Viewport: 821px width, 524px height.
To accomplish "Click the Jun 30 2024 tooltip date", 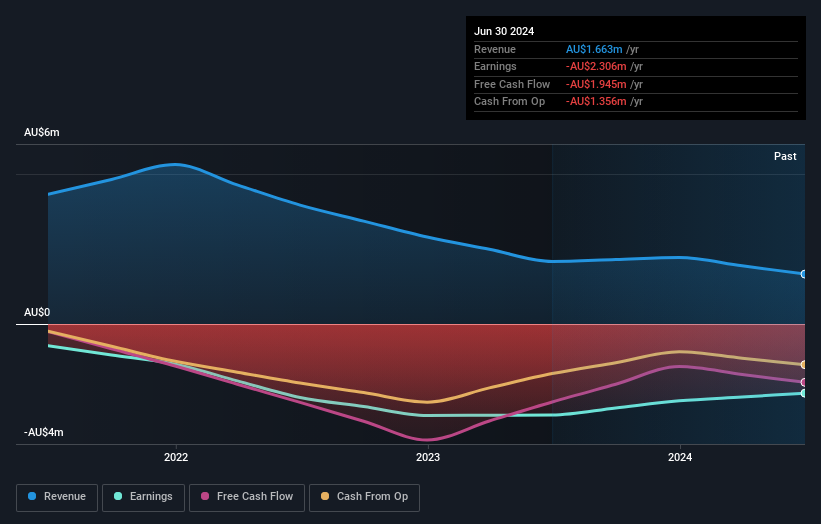I will [x=504, y=31].
